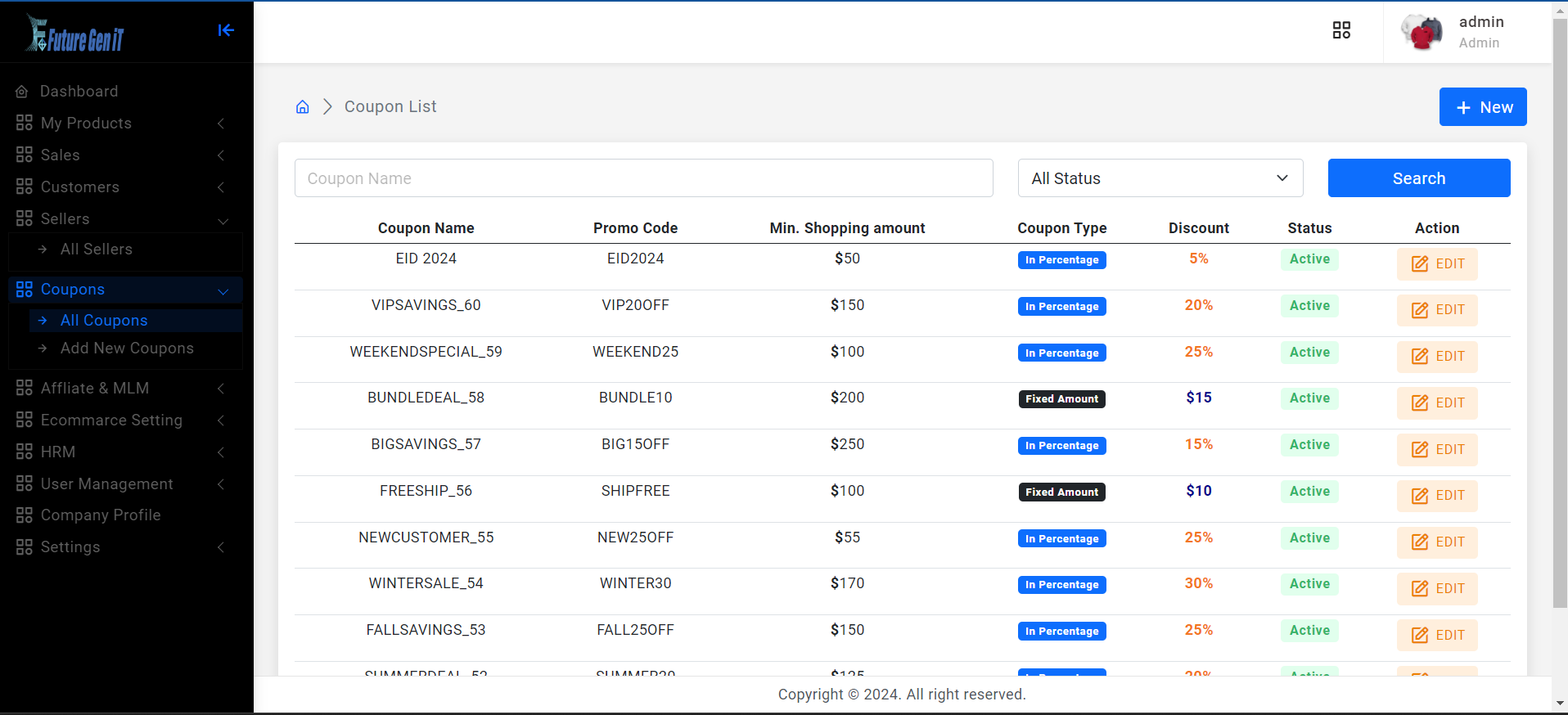
Task: Open the apps grid icon in header
Action: (x=1341, y=30)
